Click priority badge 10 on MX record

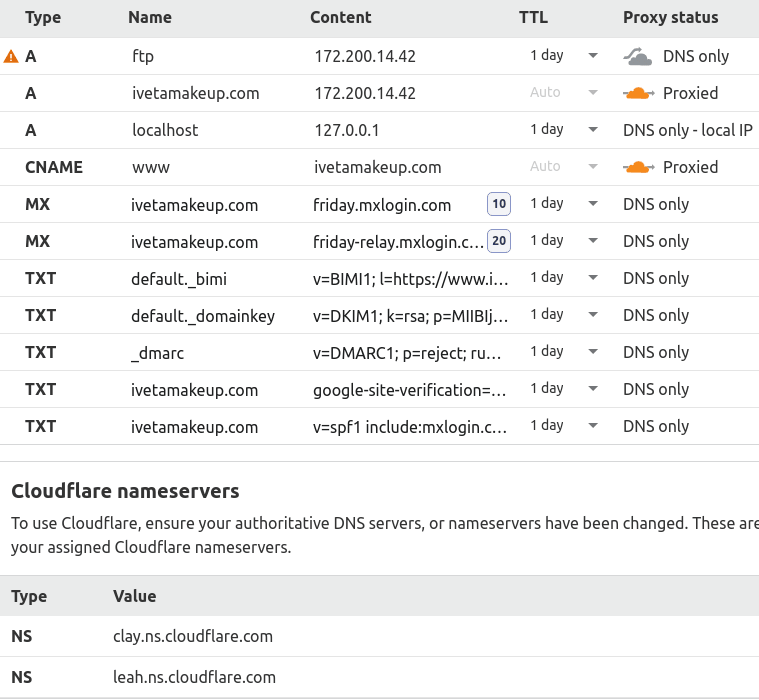(x=499, y=204)
